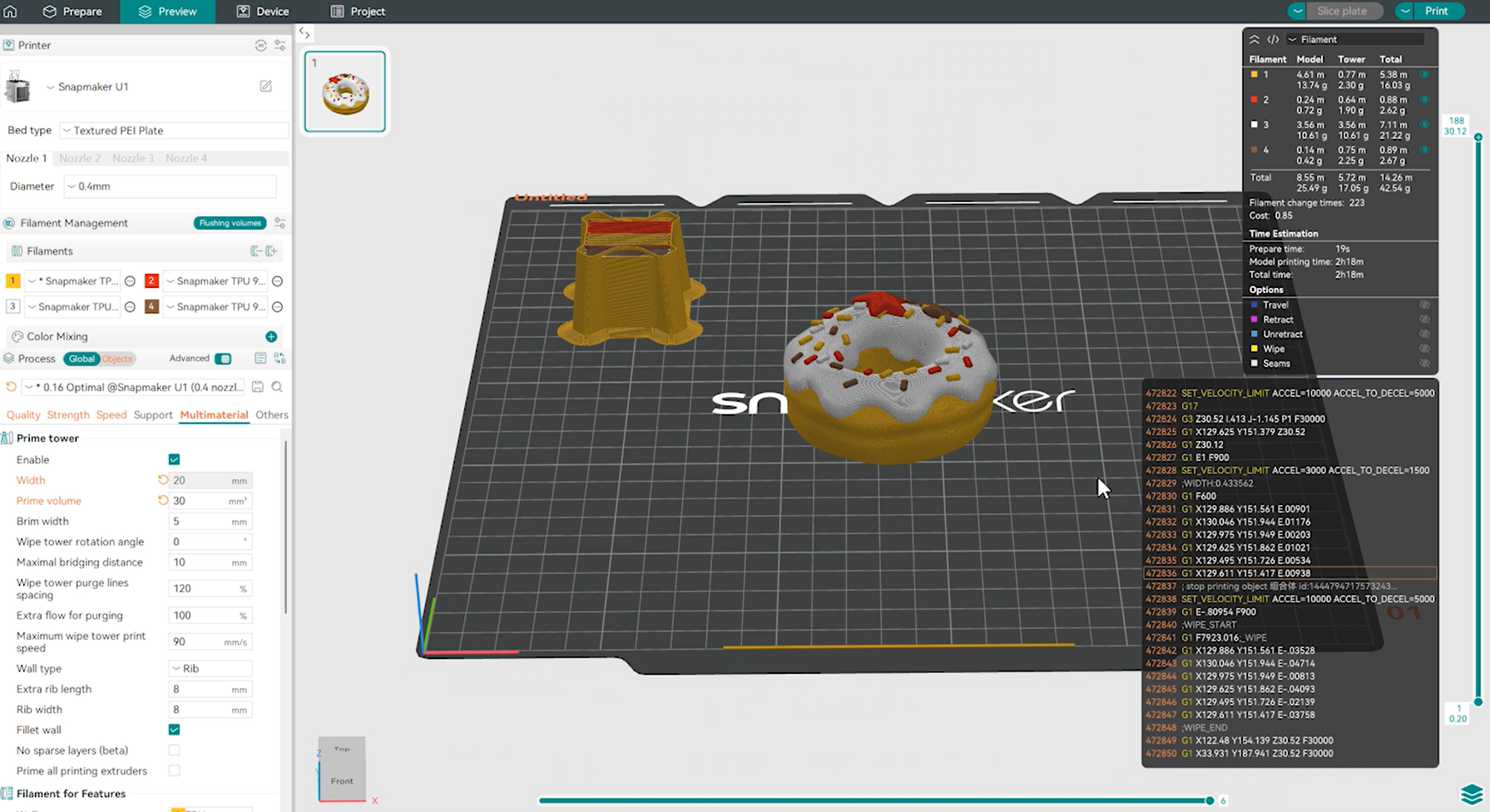Click the Slice plate button

coord(1344,12)
